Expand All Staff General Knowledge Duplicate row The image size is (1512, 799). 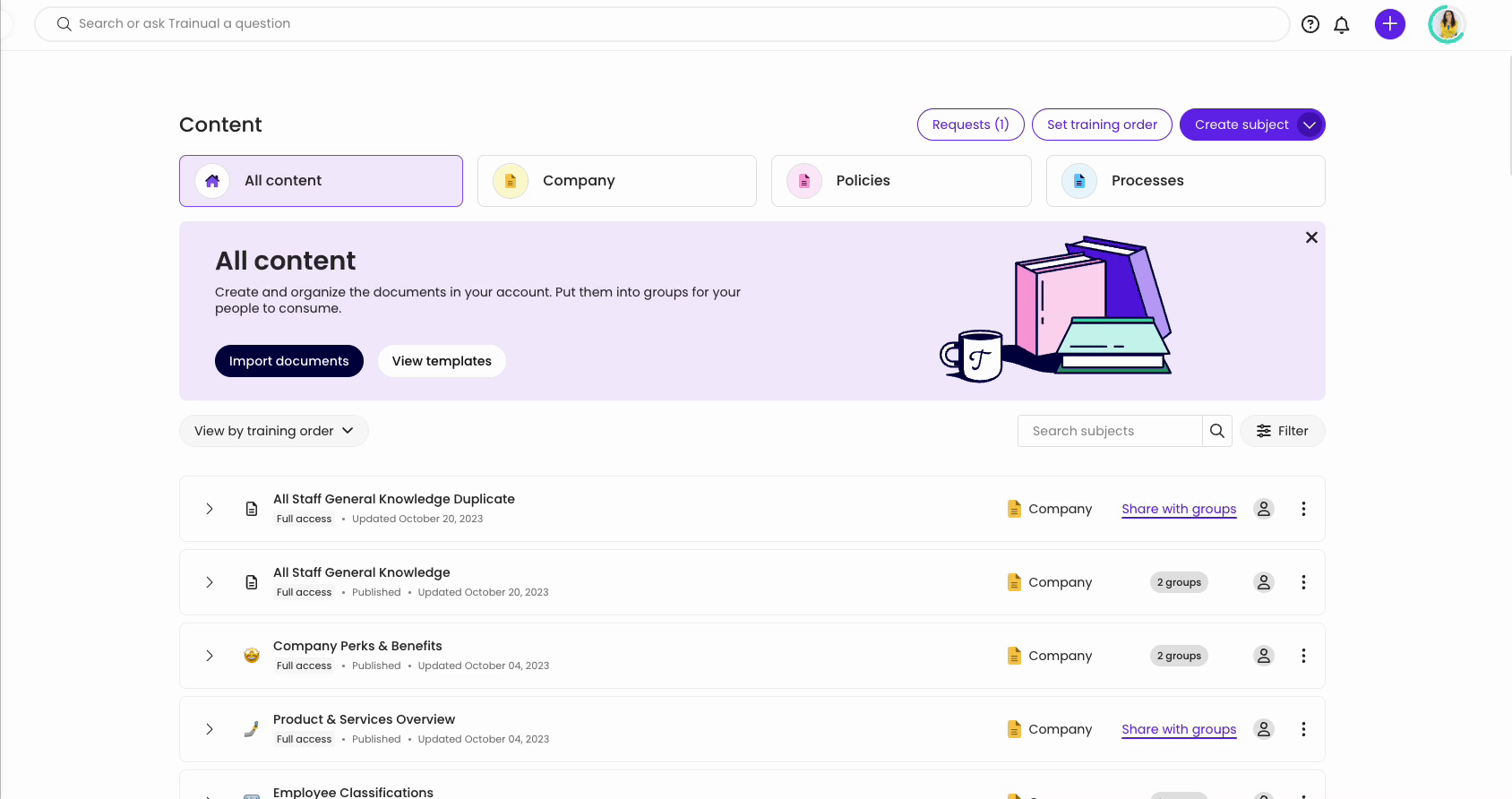(210, 509)
